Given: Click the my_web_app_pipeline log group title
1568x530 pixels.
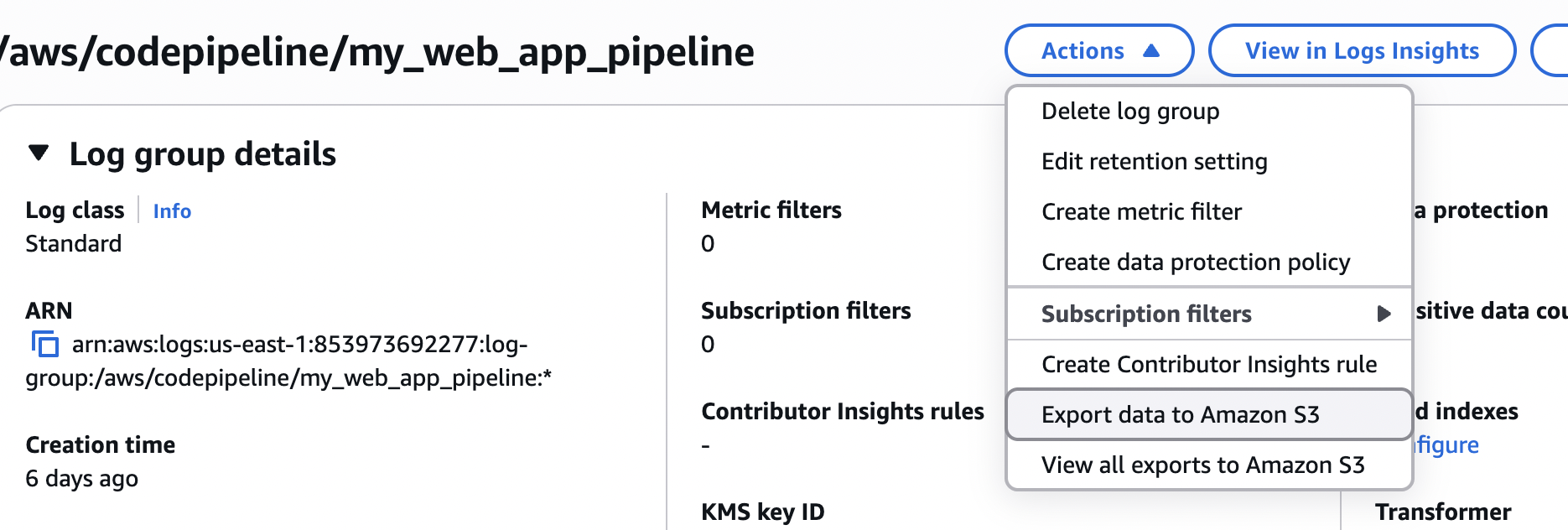Looking at the screenshot, I should coord(377,52).
